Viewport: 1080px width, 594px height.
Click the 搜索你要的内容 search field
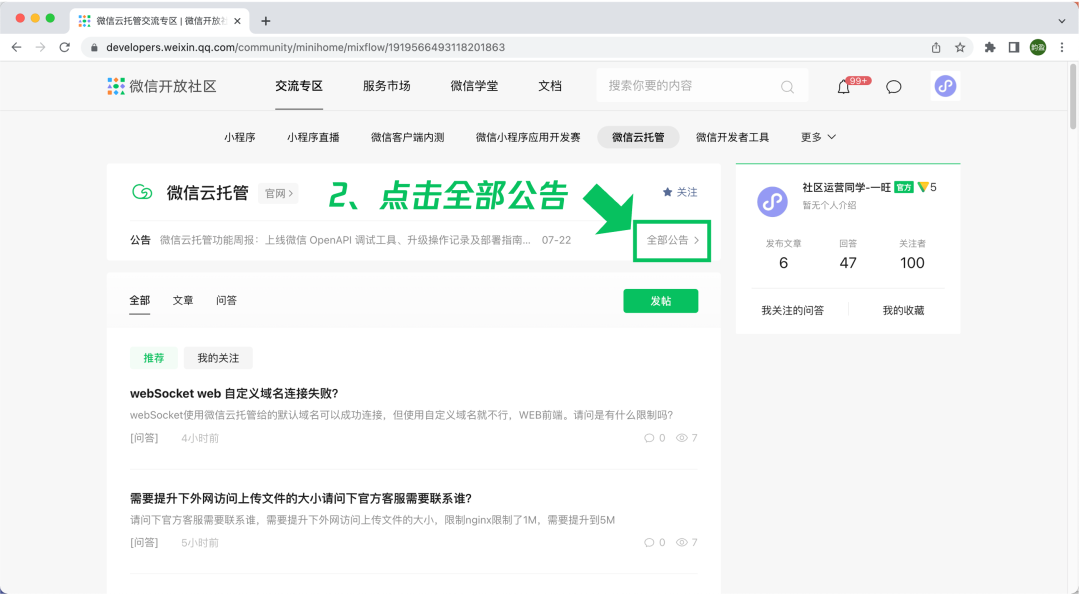click(x=702, y=86)
